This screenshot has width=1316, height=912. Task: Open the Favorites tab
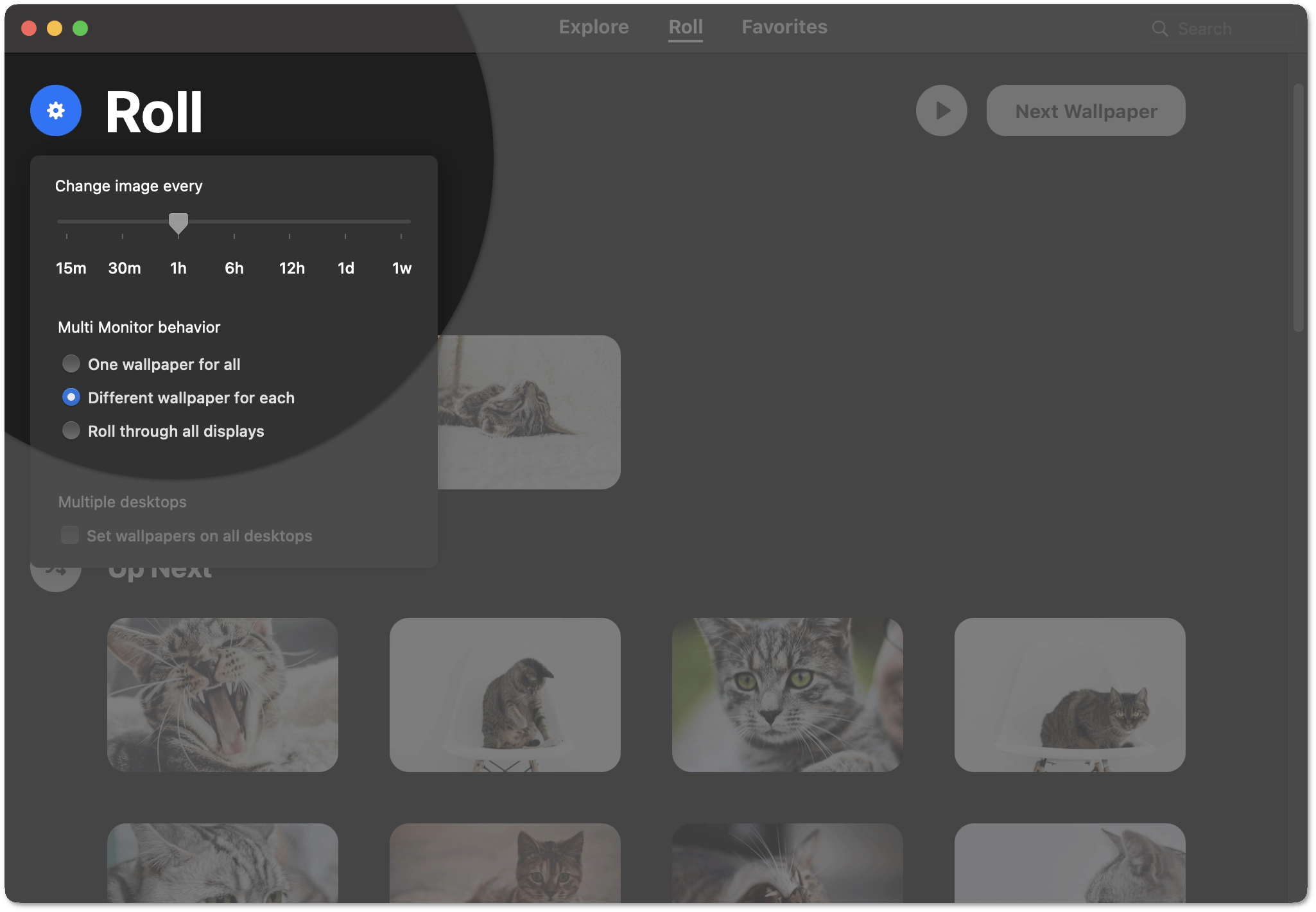[x=784, y=27]
